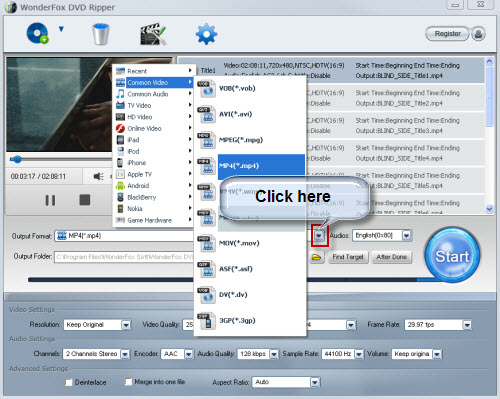Open iPad device category

pyautogui.click(x=153, y=140)
